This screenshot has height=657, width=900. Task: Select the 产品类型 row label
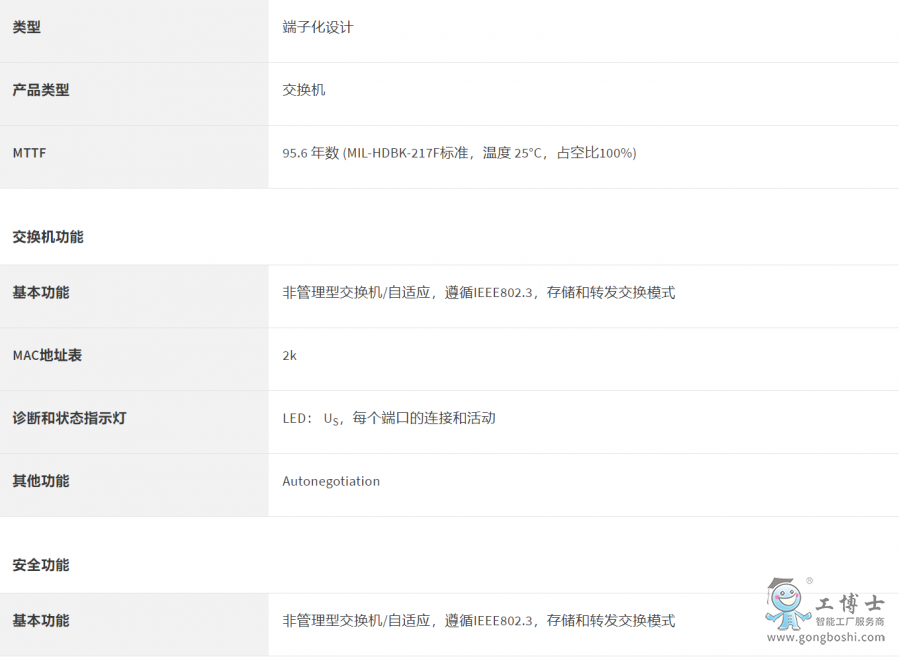[41, 90]
